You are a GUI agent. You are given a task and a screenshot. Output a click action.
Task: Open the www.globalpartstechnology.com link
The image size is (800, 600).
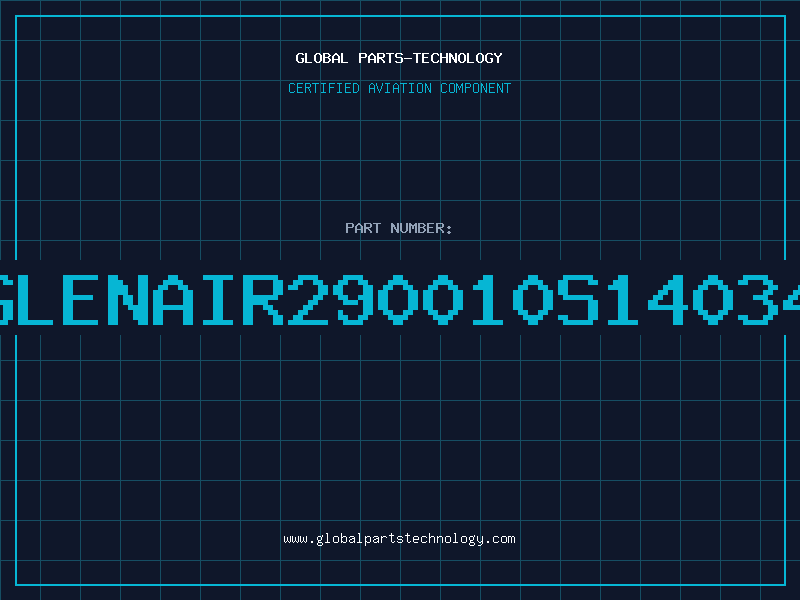pyautogui.click(x=399, y=539)
